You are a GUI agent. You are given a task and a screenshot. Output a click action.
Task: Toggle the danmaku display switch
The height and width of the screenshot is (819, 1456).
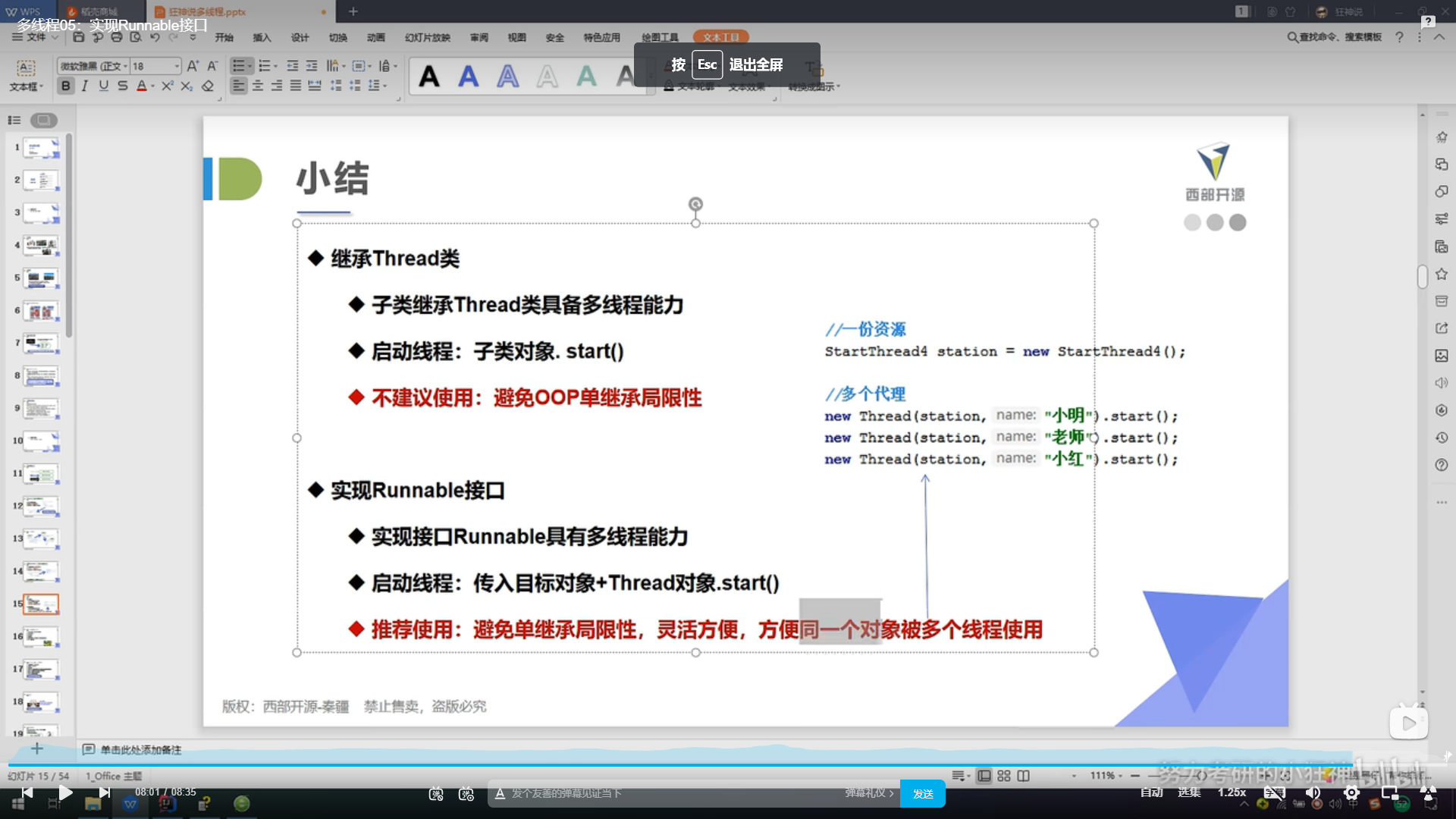click(436, 794)
